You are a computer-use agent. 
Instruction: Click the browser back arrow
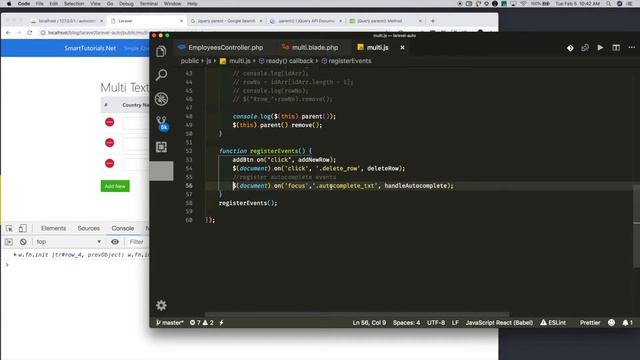[x=9, y=33]
